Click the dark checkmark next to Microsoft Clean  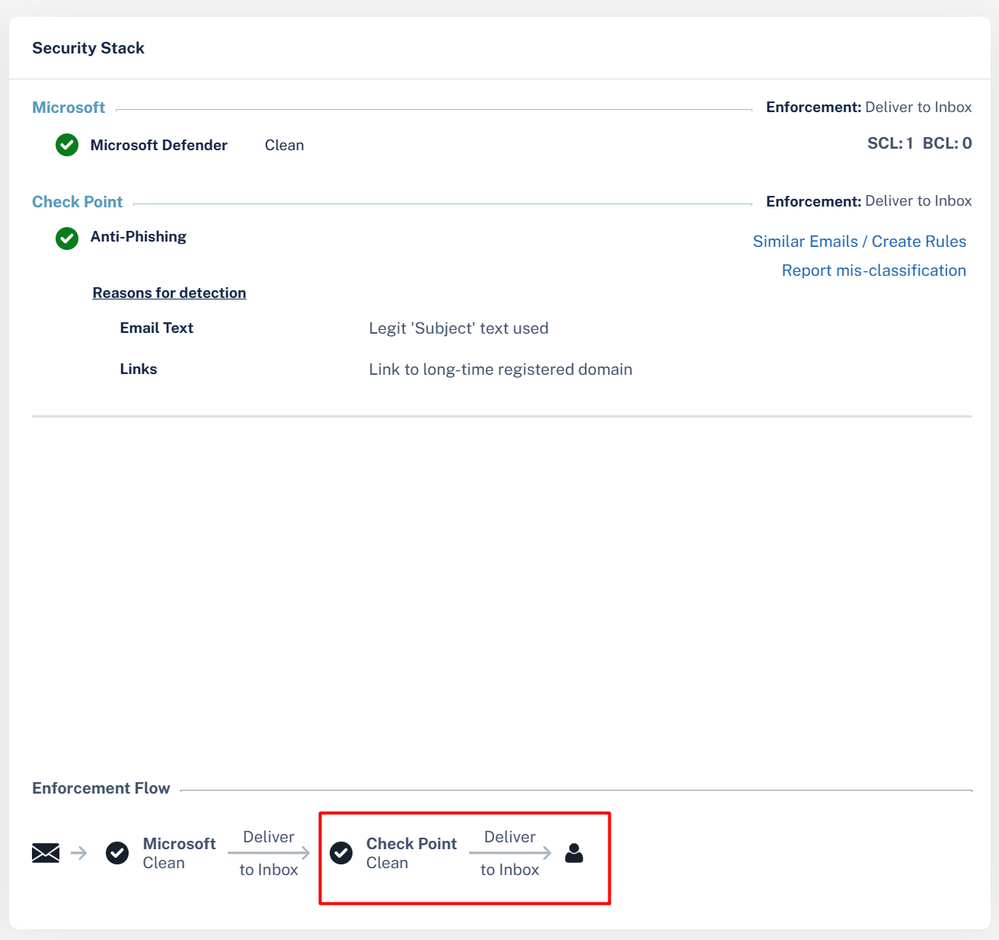pyautogui.click(x=117, y=853)
